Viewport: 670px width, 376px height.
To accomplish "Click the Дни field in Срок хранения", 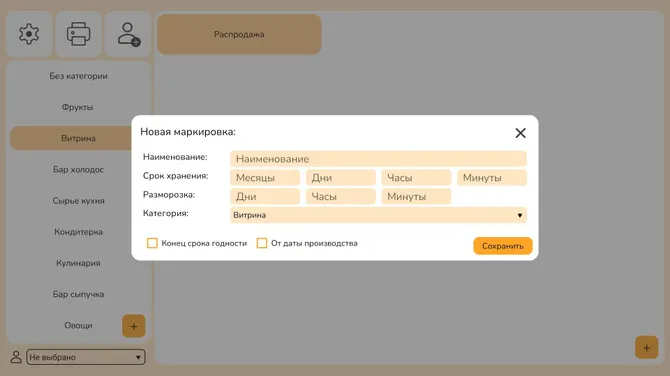I will [341, 177].
